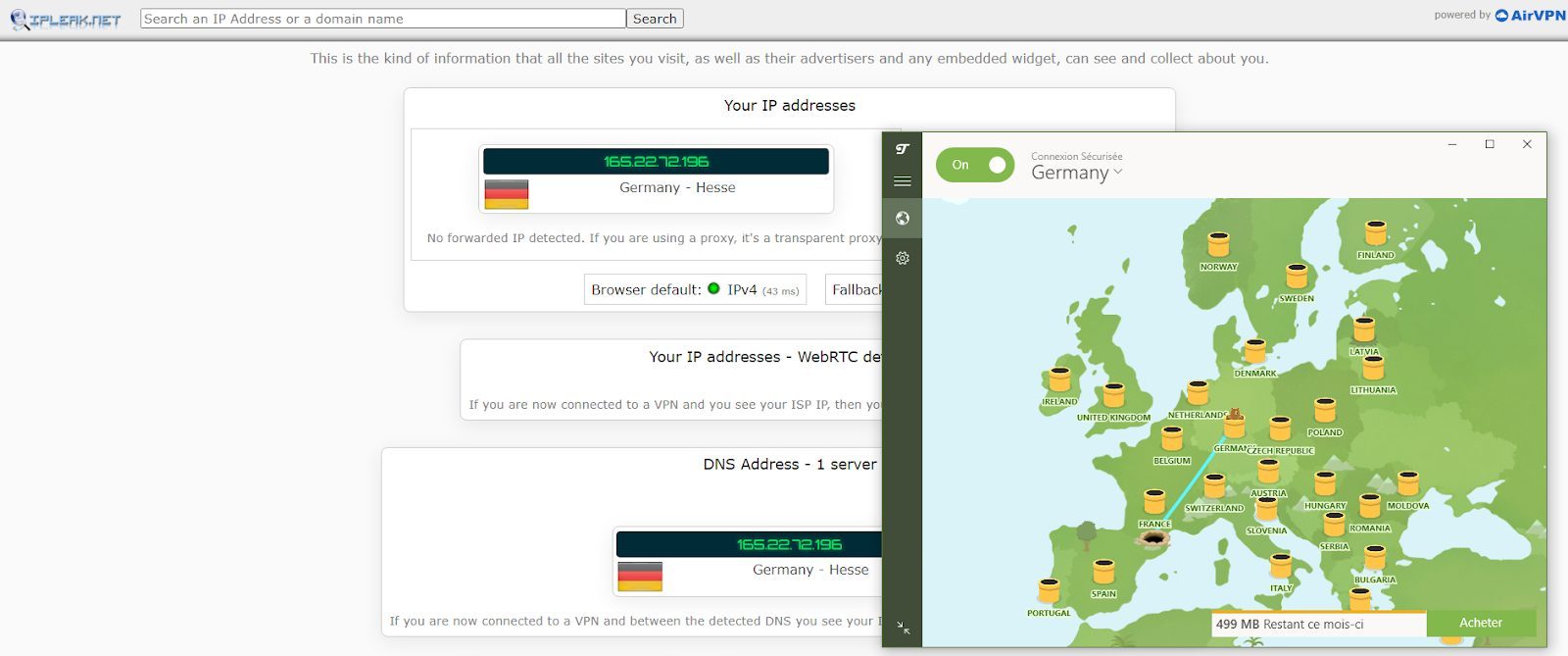Select the Romania tunnel on map
The height and width of the screenshot is (656, 1568).
[1370, 507]
